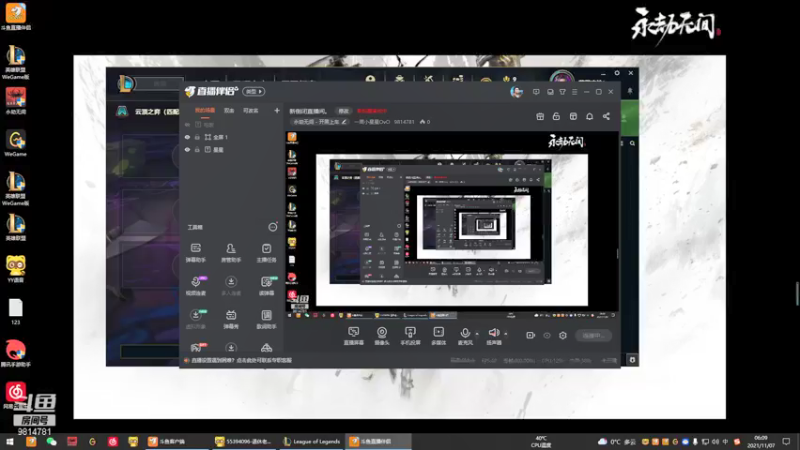Open the teleprompter (读弹幕) tool

[x=266, y=286]
